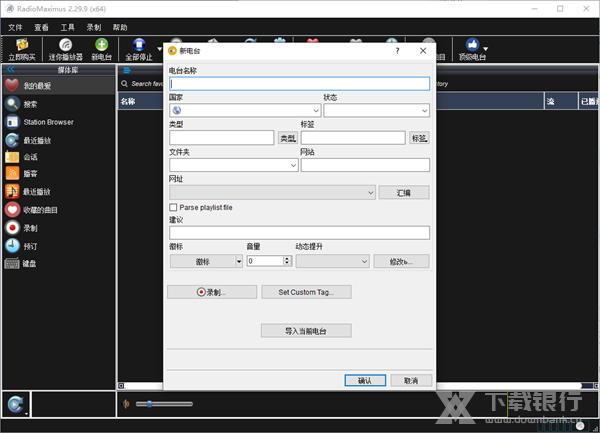Viewport: 600px width, 433px height.
Task: Confirm with the 确认 button
Action: [x=365, y=381]
